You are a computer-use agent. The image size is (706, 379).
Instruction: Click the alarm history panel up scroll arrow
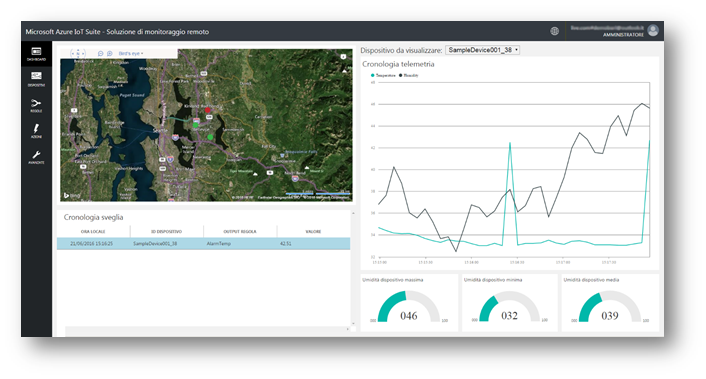pos(353,213)
